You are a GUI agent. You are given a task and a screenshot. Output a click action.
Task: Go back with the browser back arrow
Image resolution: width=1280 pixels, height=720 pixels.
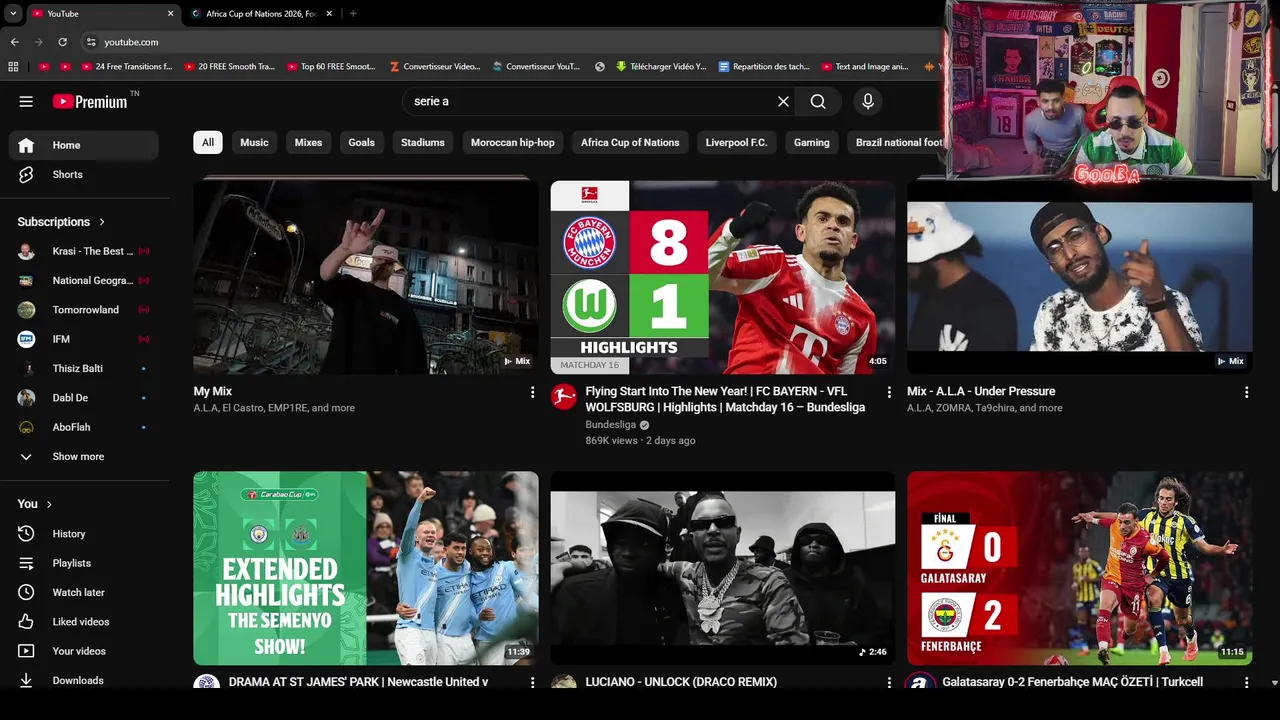coord(14,42)
